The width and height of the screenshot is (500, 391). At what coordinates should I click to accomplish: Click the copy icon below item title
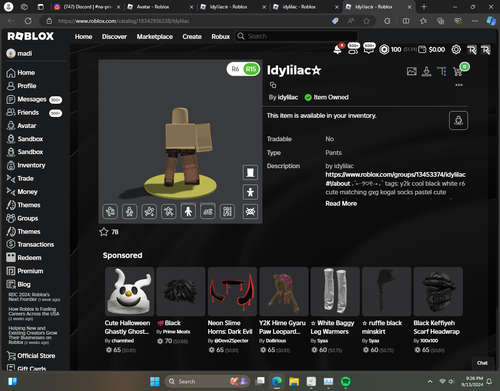click(x=273, y=85)
